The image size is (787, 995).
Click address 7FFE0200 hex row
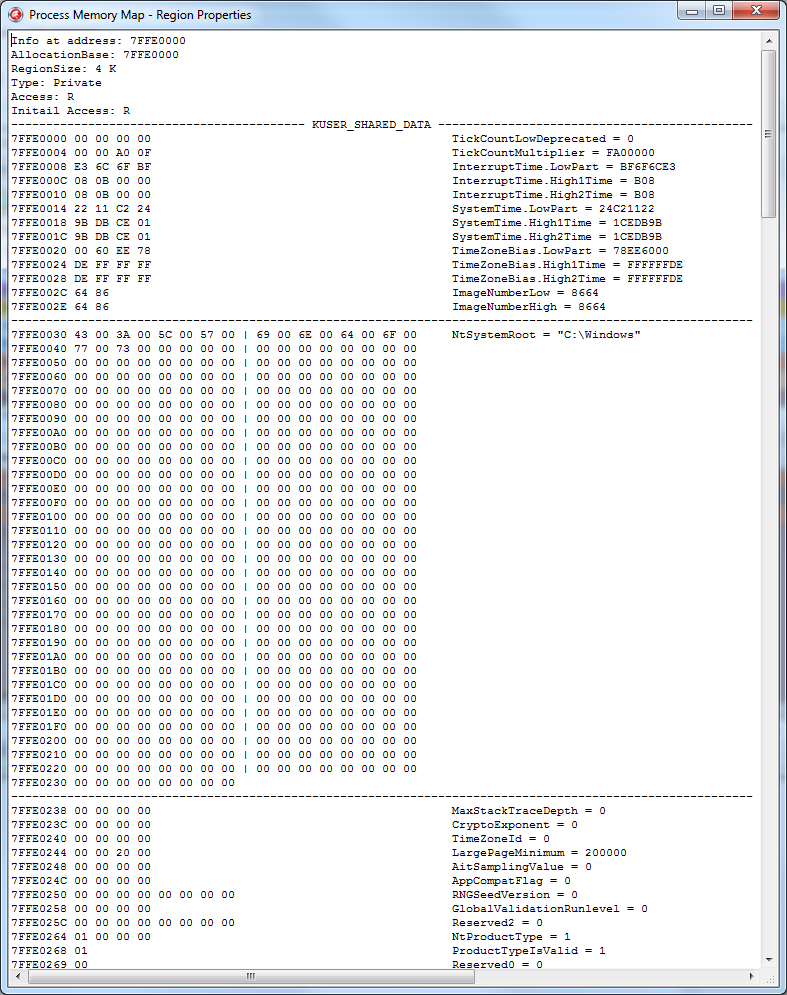(x=214, y=740)
